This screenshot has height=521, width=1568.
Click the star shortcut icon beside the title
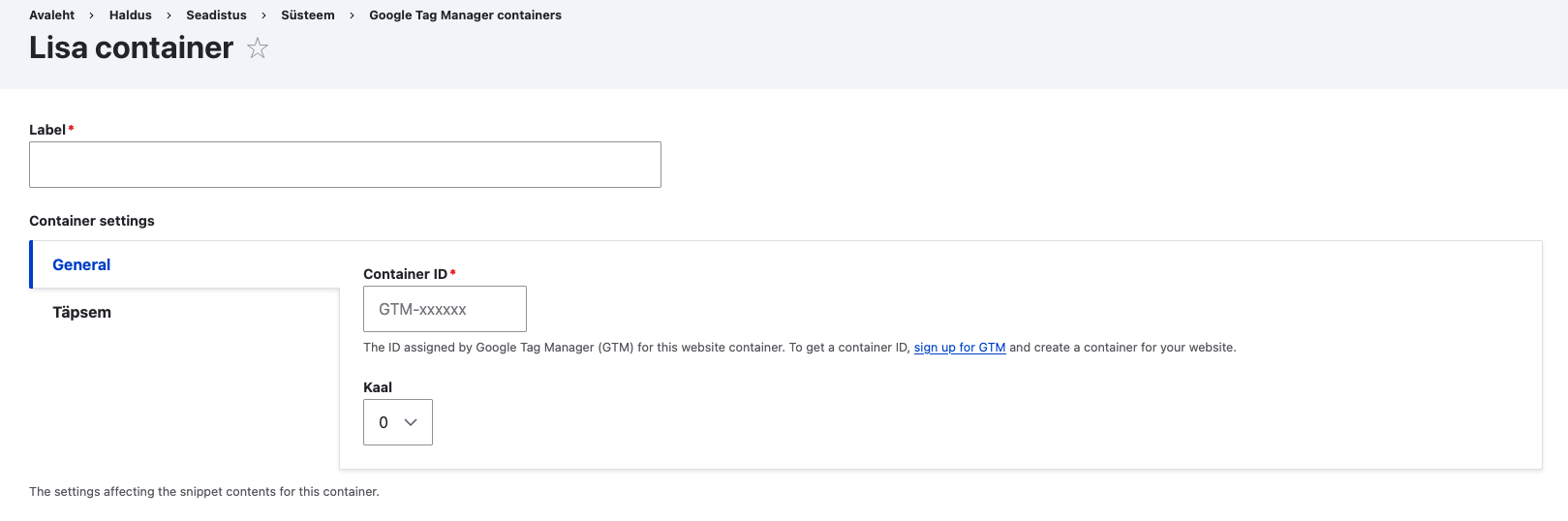[x=257, y=48]
